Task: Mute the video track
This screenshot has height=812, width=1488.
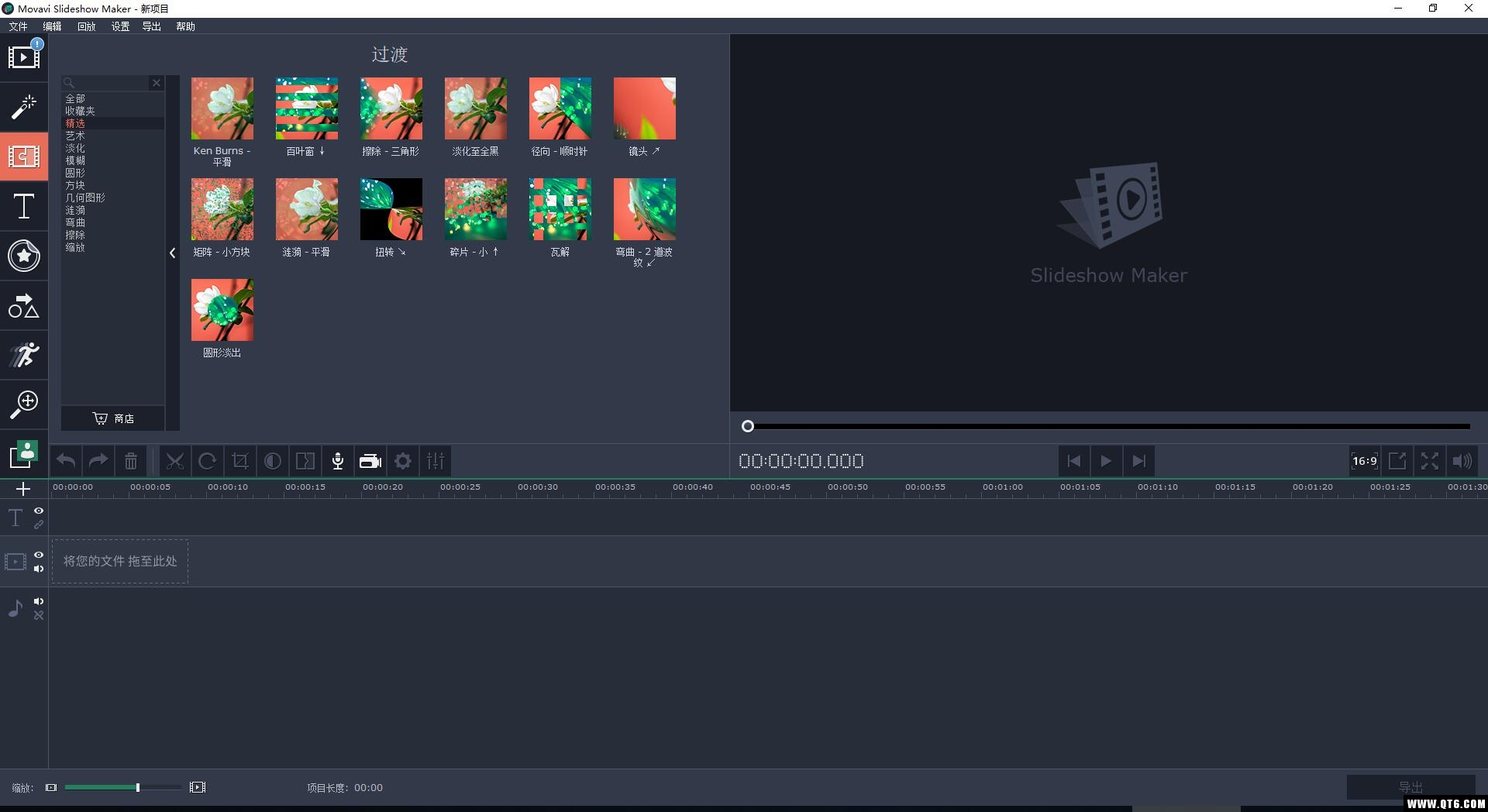Action: 39,569
